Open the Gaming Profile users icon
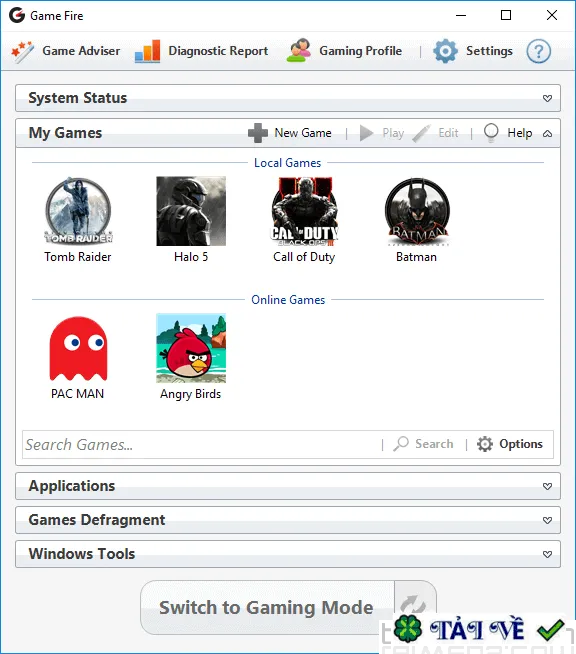Viewport: 576px width, 654px height. pos(299,51)
